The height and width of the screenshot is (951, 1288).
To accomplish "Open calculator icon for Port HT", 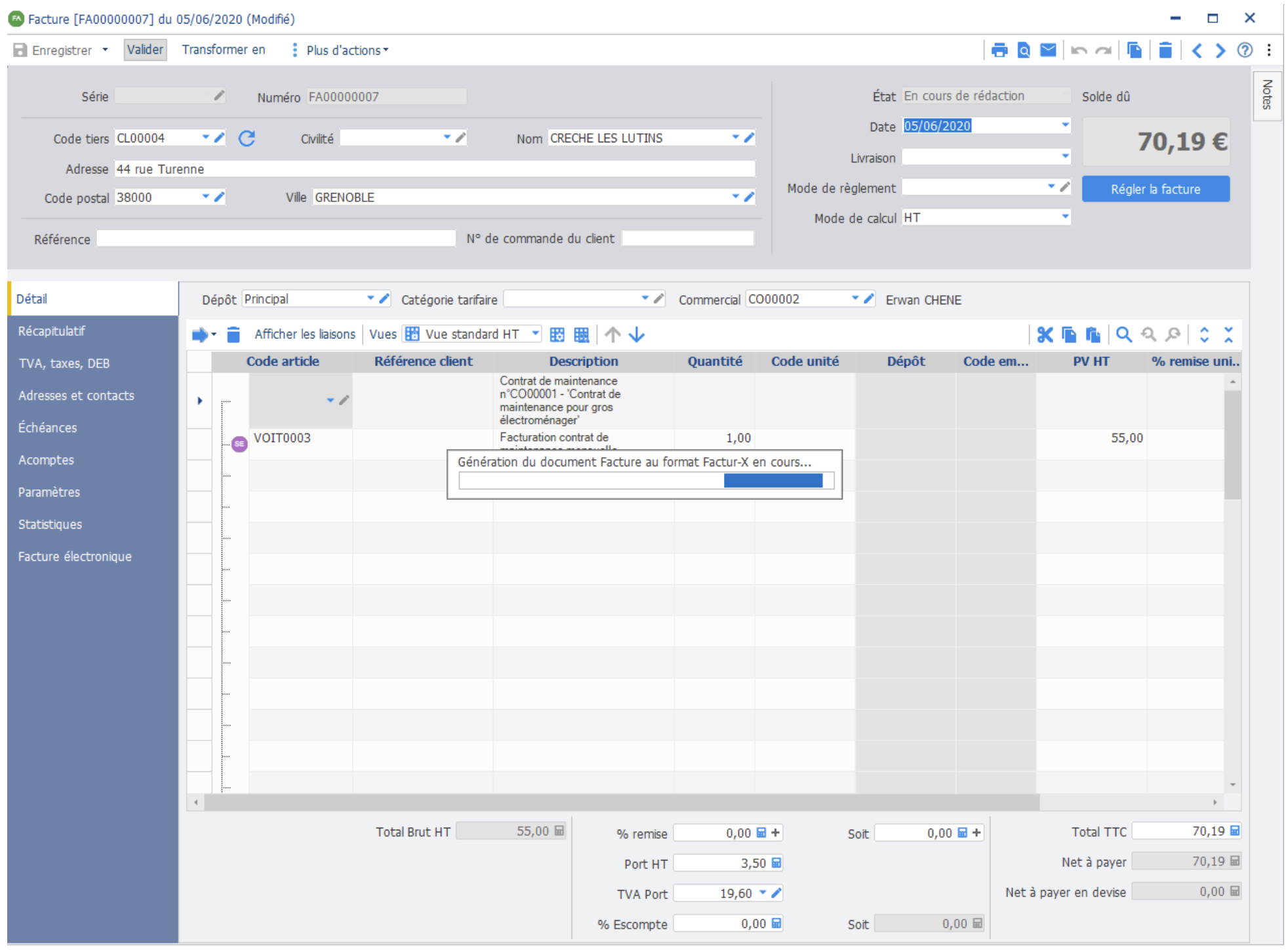I will pyautogui.click(x=776, y=863).
